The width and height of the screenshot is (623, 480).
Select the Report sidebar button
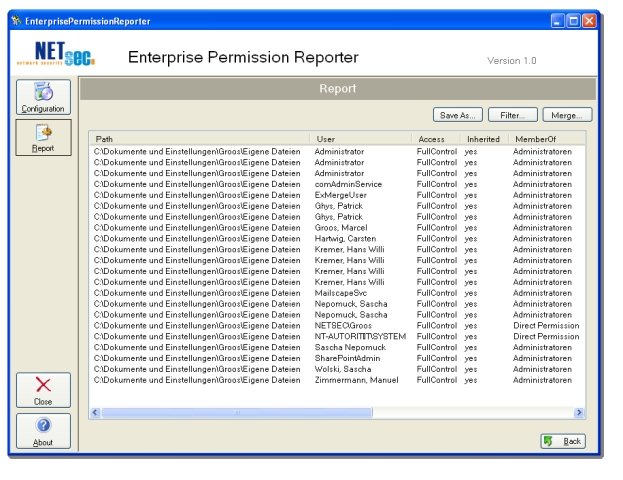tap(43, 137)
